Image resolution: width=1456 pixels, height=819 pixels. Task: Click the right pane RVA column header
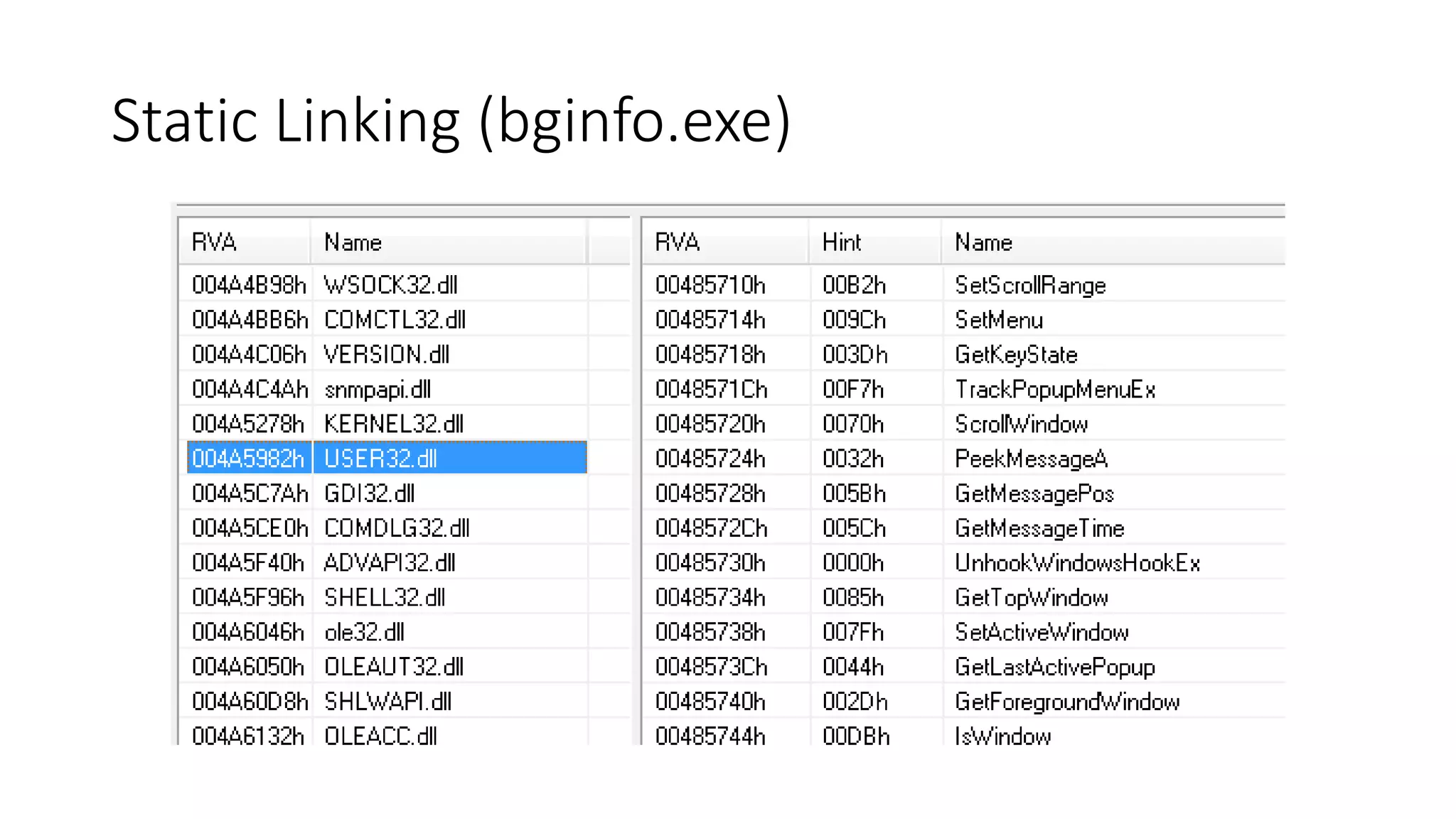click(725, 242)
